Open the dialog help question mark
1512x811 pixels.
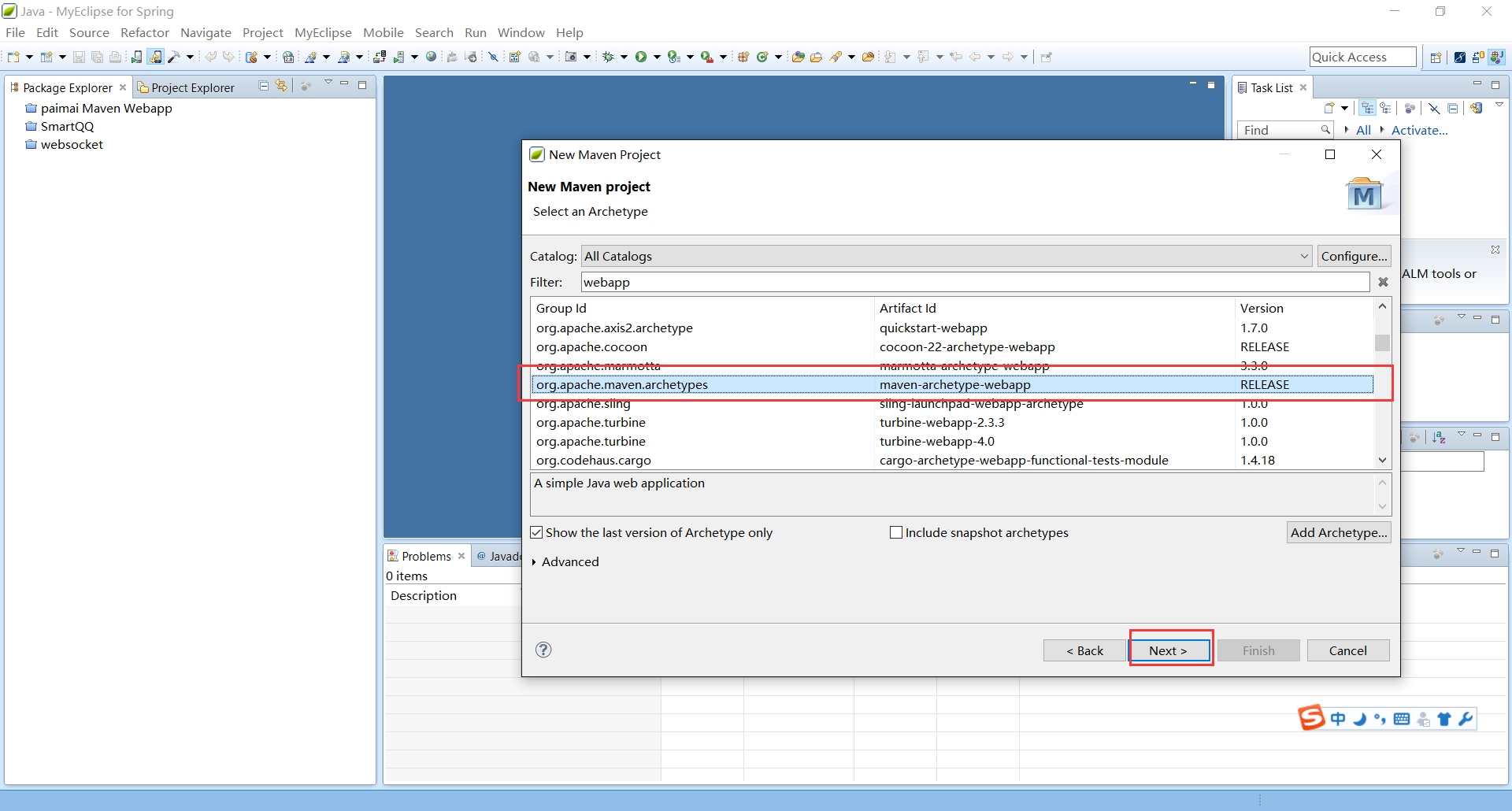click(543, 650)
